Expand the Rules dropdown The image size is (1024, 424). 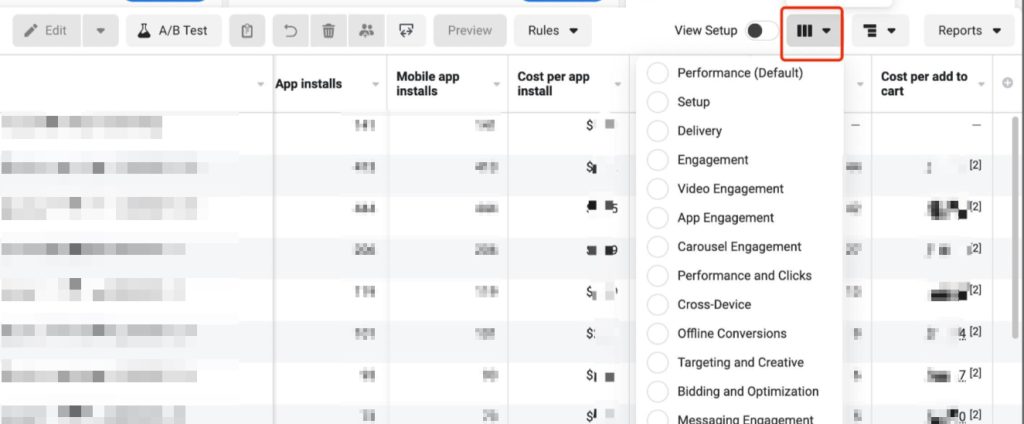pyautogui.click(x=552, y=31)
